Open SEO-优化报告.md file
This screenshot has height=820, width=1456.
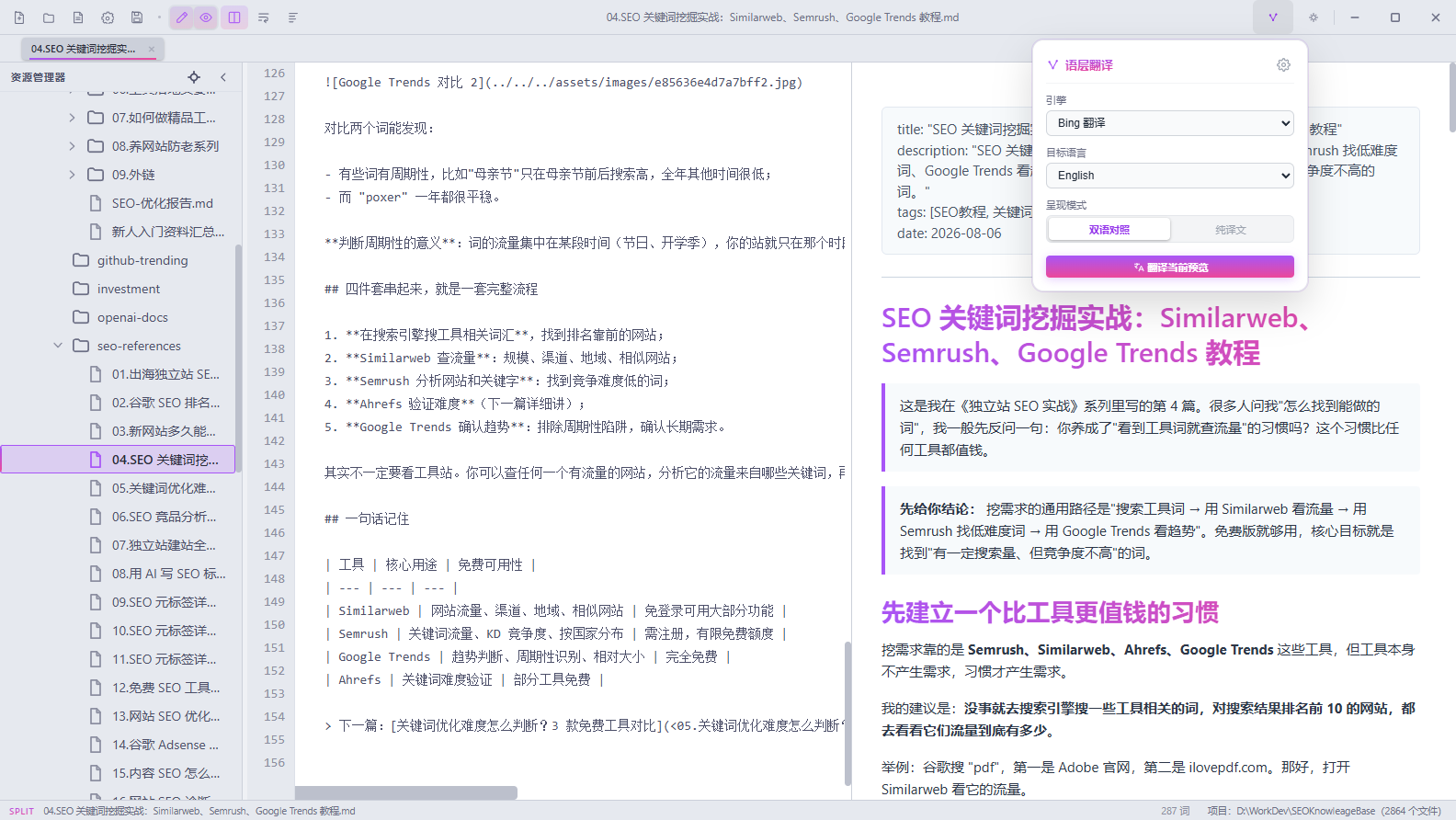(163, 203)
